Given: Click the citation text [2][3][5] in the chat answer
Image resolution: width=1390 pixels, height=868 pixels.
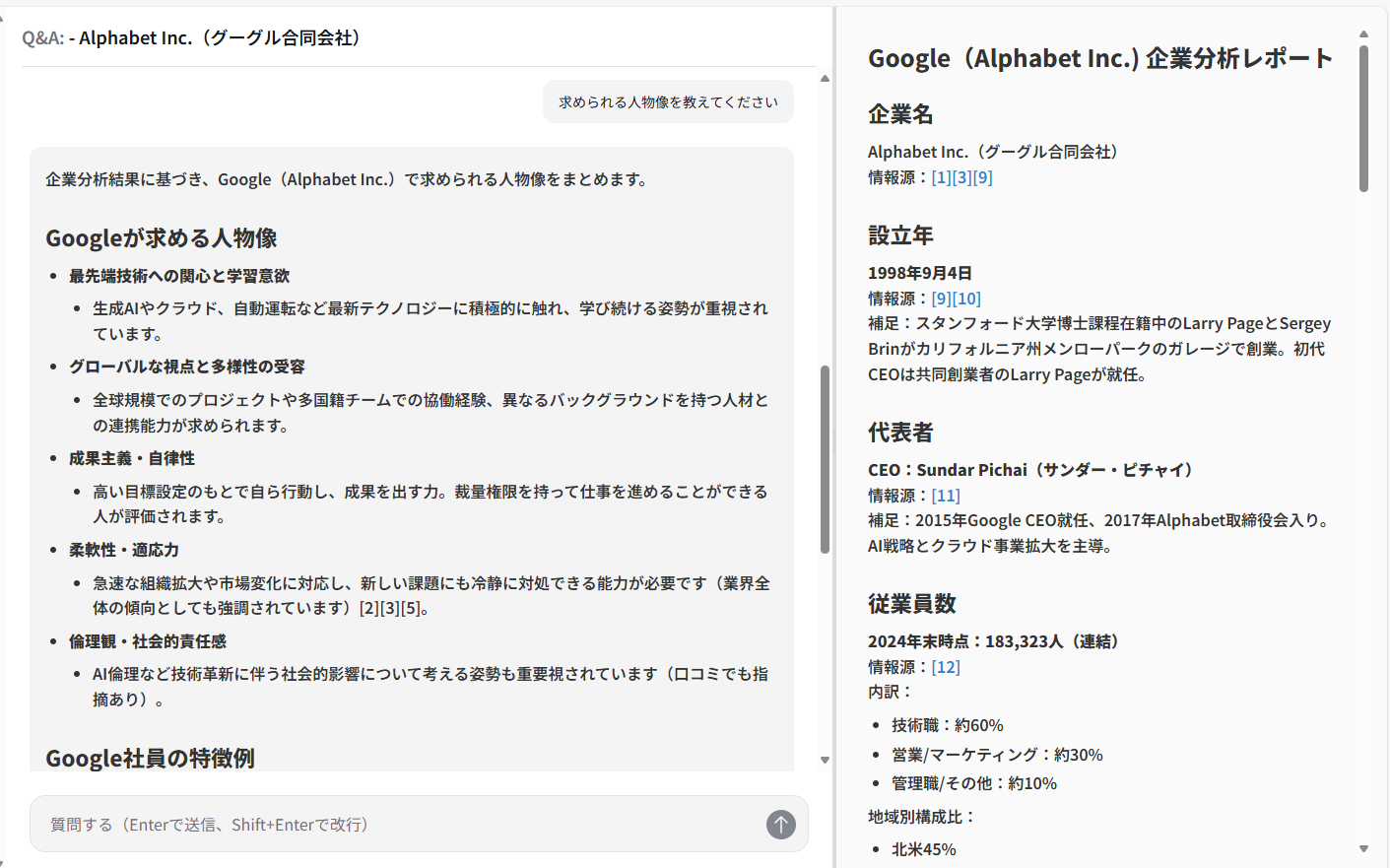Looking at the screenshot, I should (389, 608).
